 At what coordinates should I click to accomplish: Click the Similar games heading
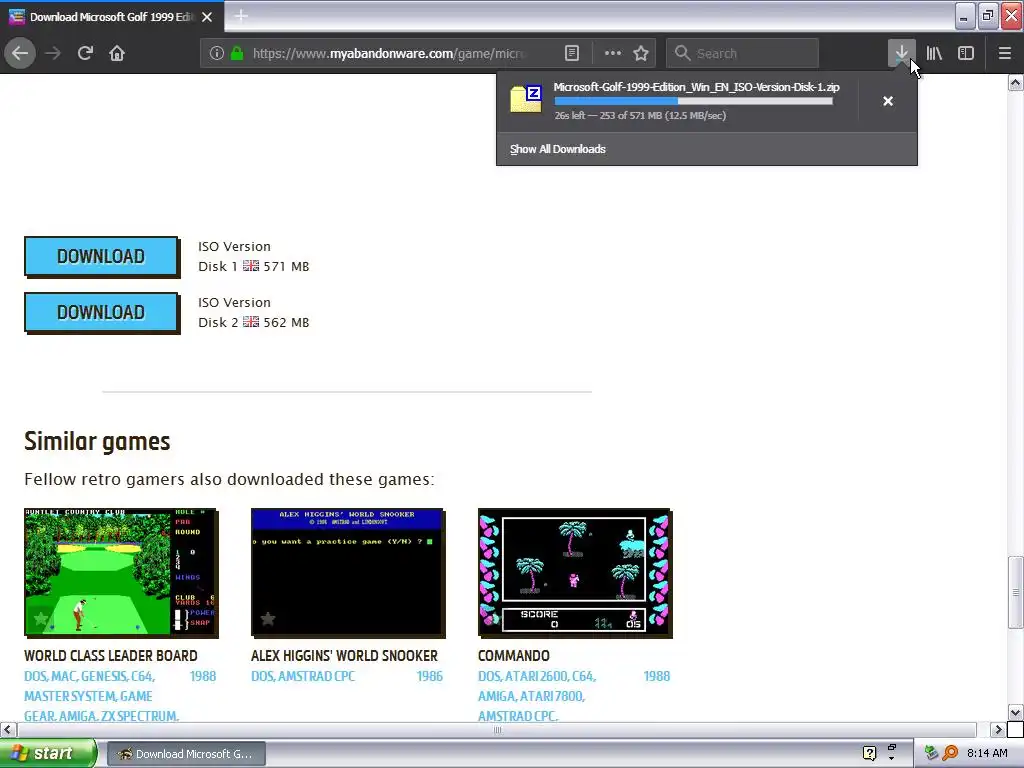[x=97, y=441]
